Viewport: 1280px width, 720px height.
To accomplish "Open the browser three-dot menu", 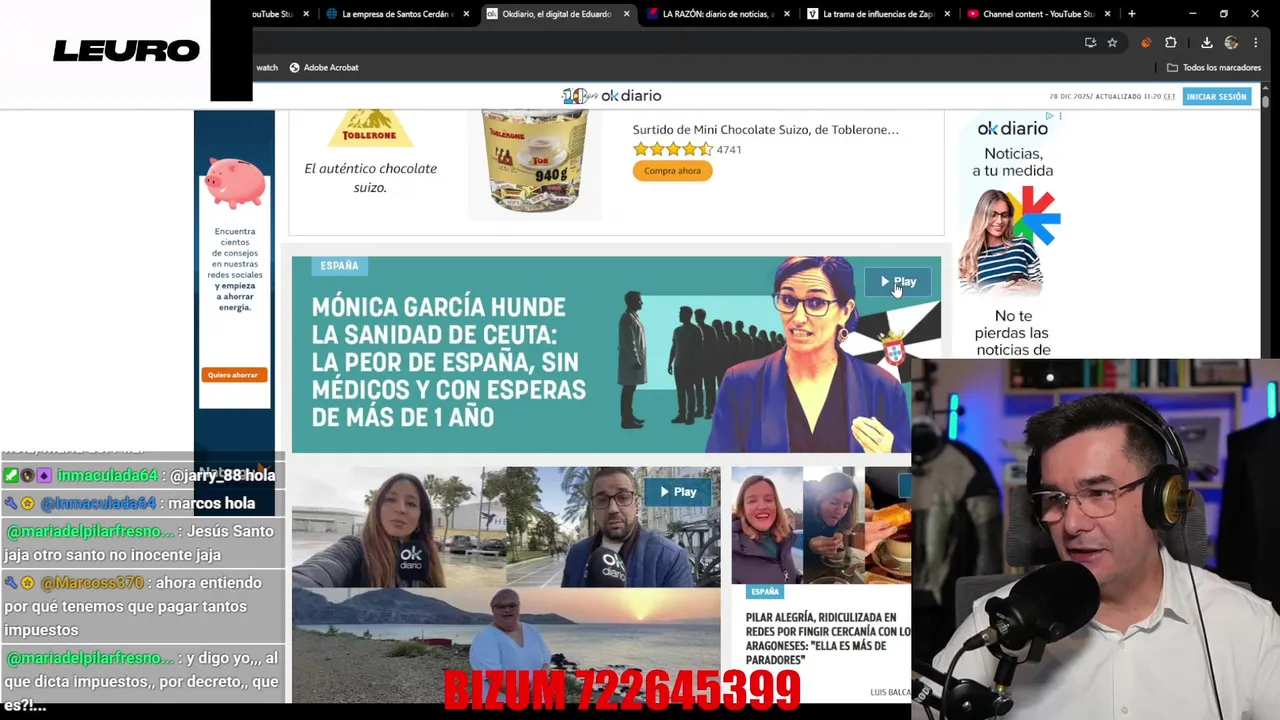I will click(1255, 43).
